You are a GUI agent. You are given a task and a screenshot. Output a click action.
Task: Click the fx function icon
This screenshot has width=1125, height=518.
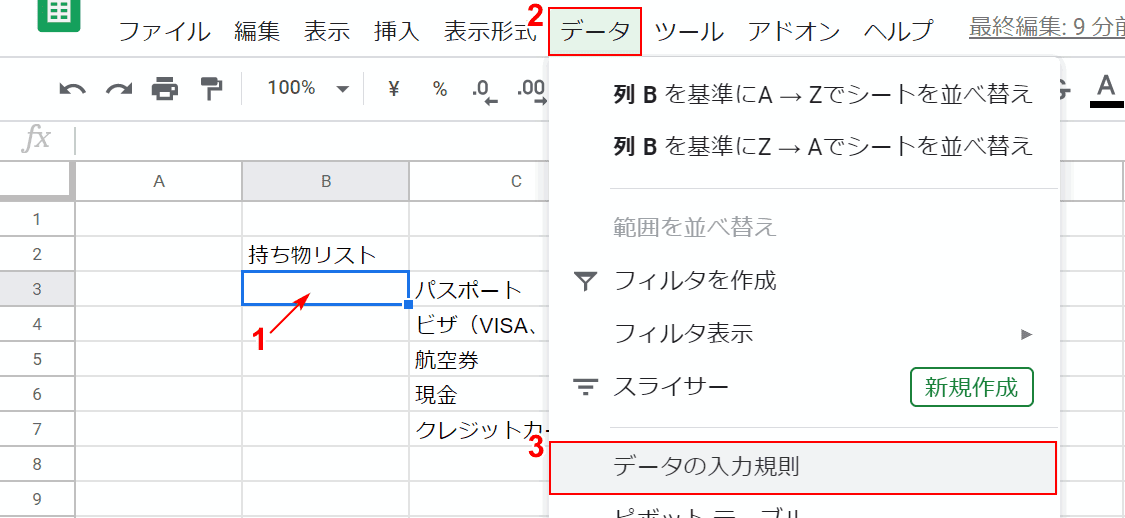point(36,139)
